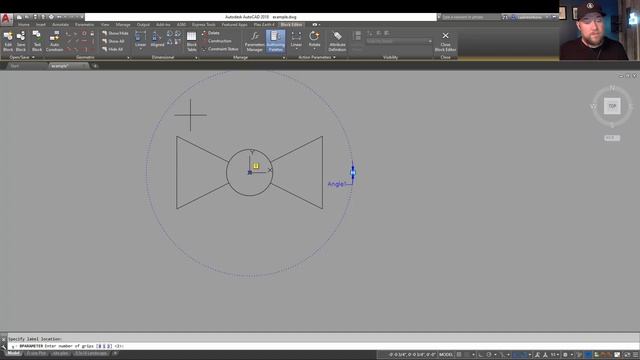The width and height of the screenshot is (640, 360).
Task: Toggle the Authoring Palettes button
Action: (x=276, y=41)
